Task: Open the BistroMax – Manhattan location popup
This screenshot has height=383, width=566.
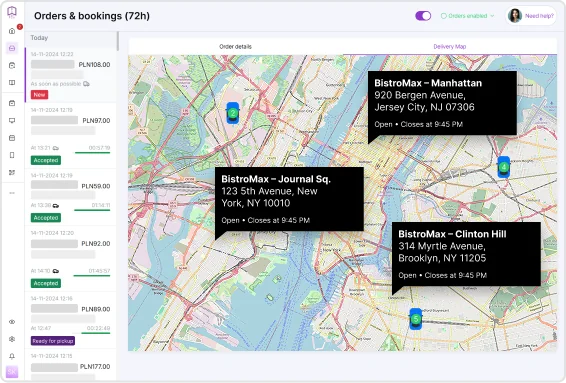Action: (x=442, y=103)
